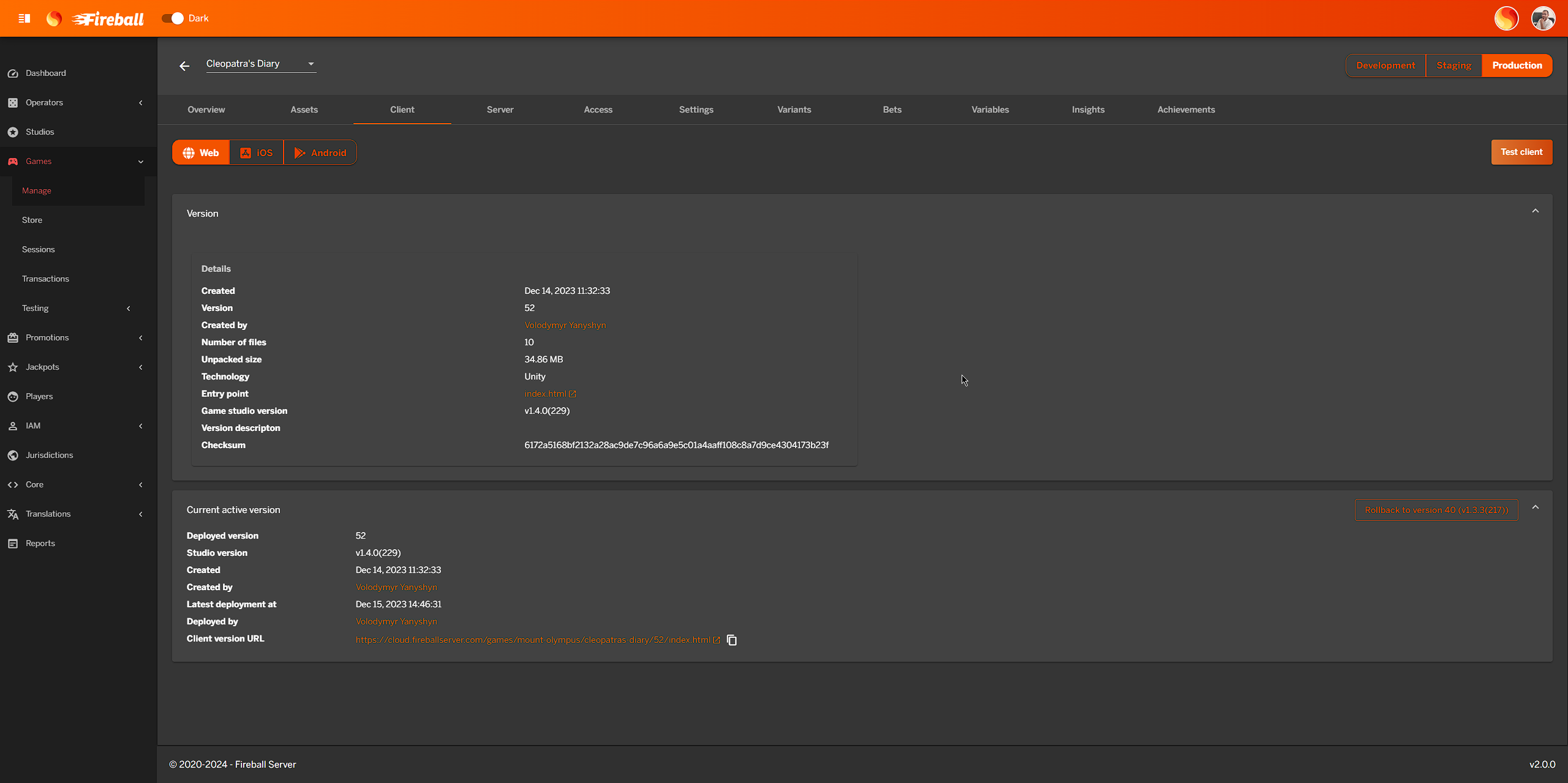Open Reports from the sidebar icon

tap(13, 543)
